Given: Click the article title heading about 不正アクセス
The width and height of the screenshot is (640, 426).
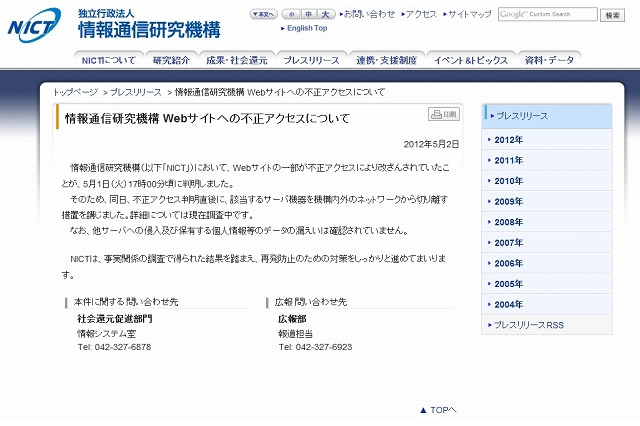Looking at the screenshot, I should [207, 118].
